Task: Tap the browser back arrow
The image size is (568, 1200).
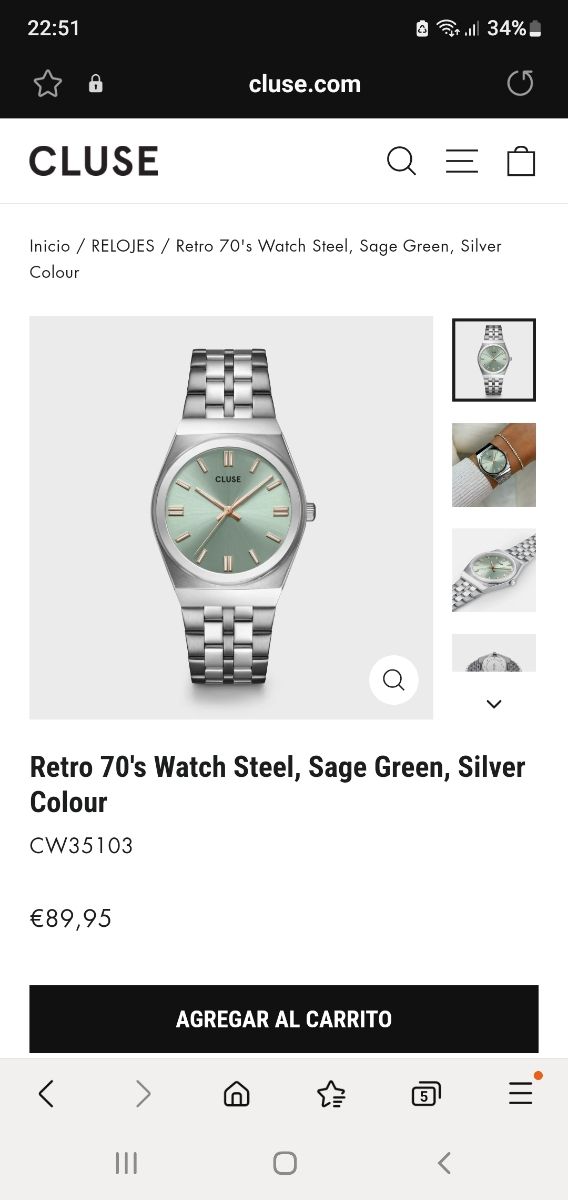Action: 46,1094
